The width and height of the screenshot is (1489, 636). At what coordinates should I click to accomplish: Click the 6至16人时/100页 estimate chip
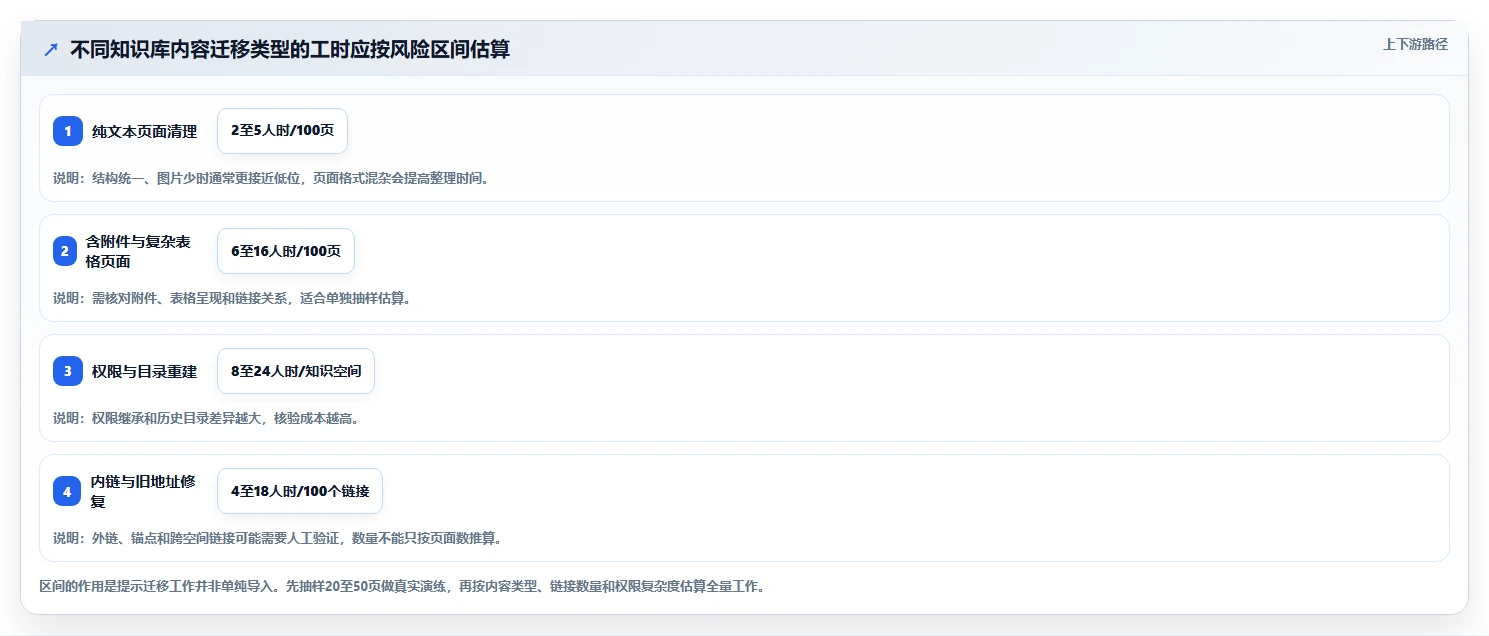tap(286, 251)
